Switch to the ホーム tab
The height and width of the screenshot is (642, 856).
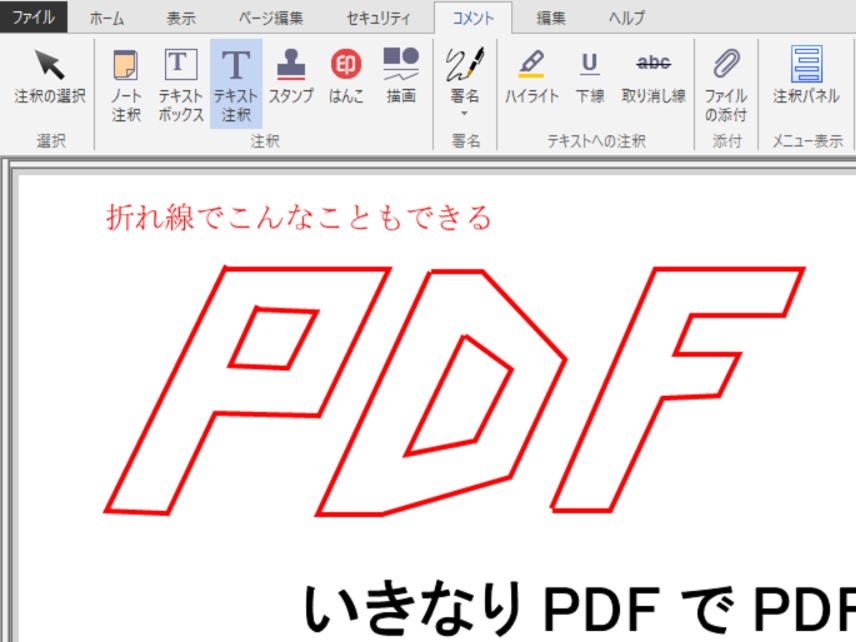pos(107,18)
